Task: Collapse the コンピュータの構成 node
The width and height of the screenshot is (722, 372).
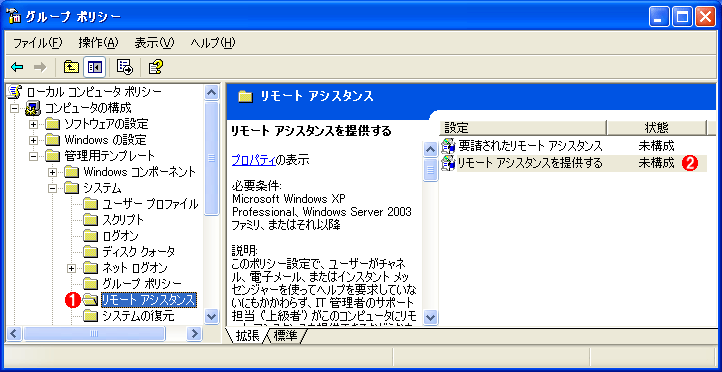Action: point(15,108)
